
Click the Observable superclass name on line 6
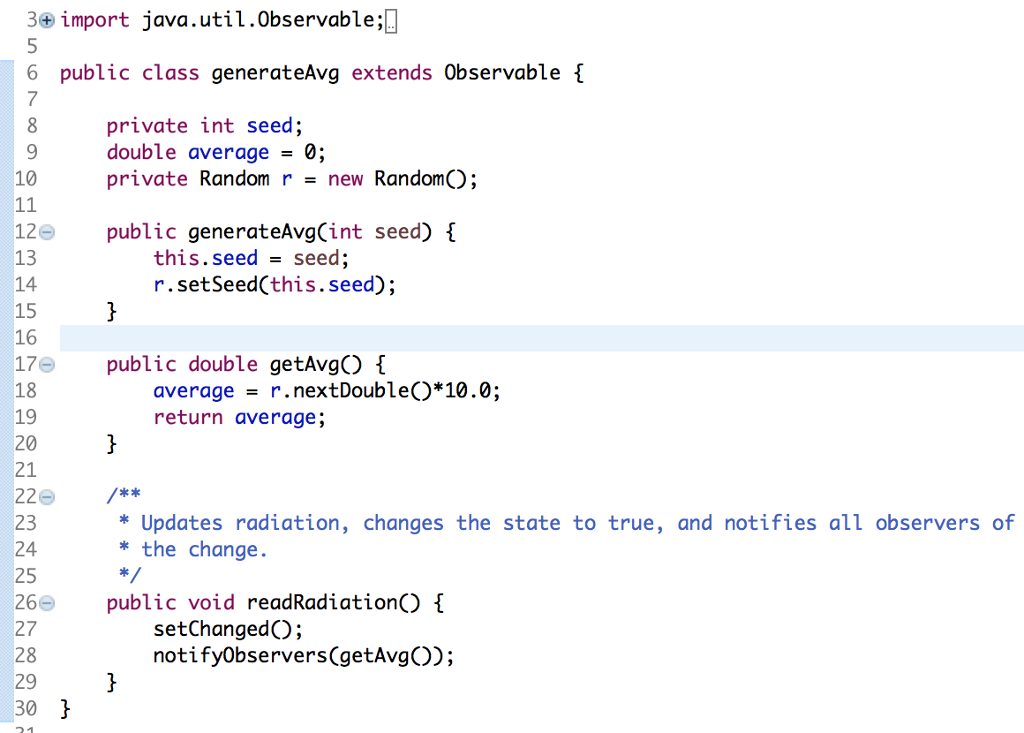502,73
